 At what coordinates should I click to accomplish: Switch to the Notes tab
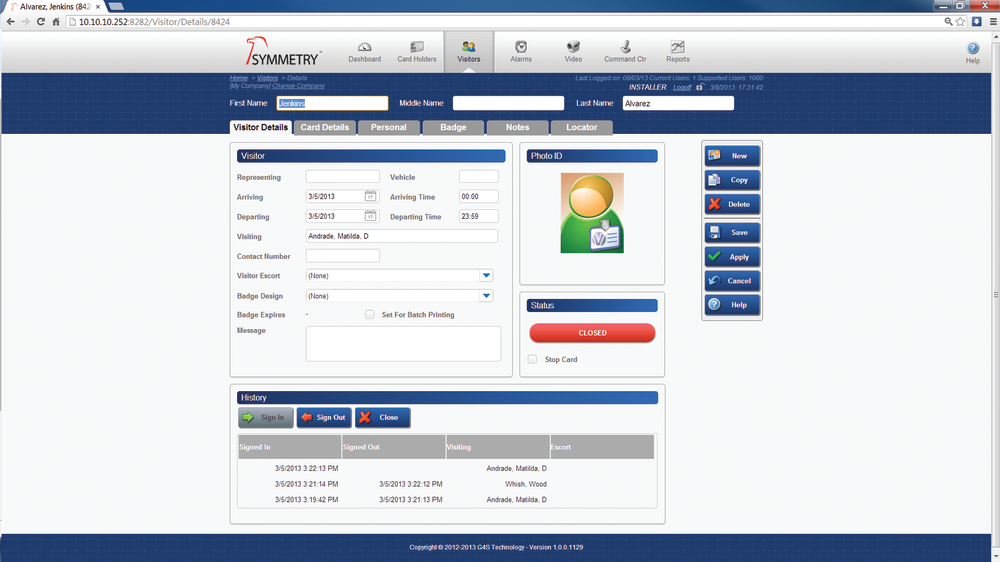(x=517, y=128)
